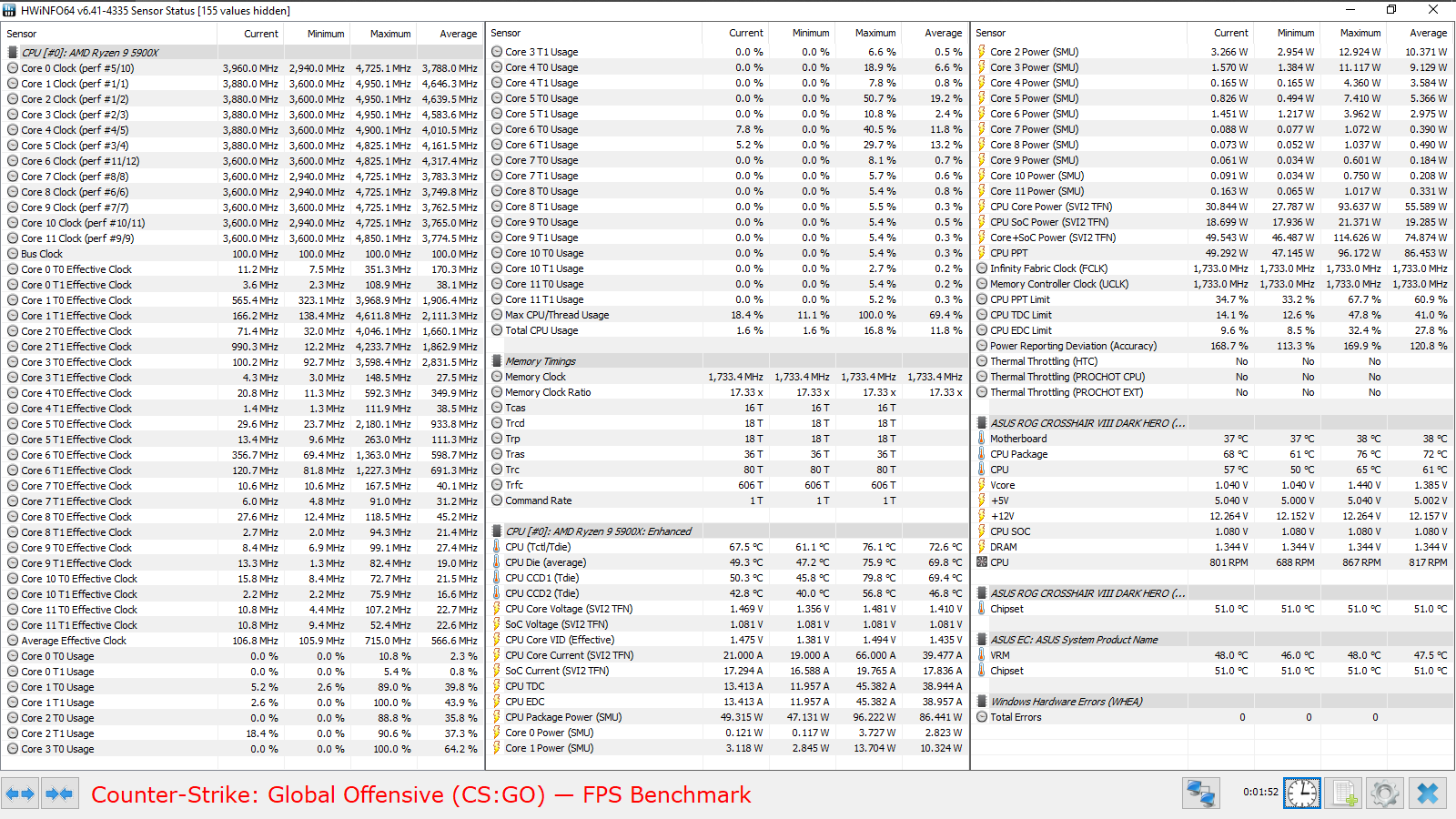Viewport: 1456px width, 819px height.
Task: Click the Current column header in left panel
Action: 261,34
